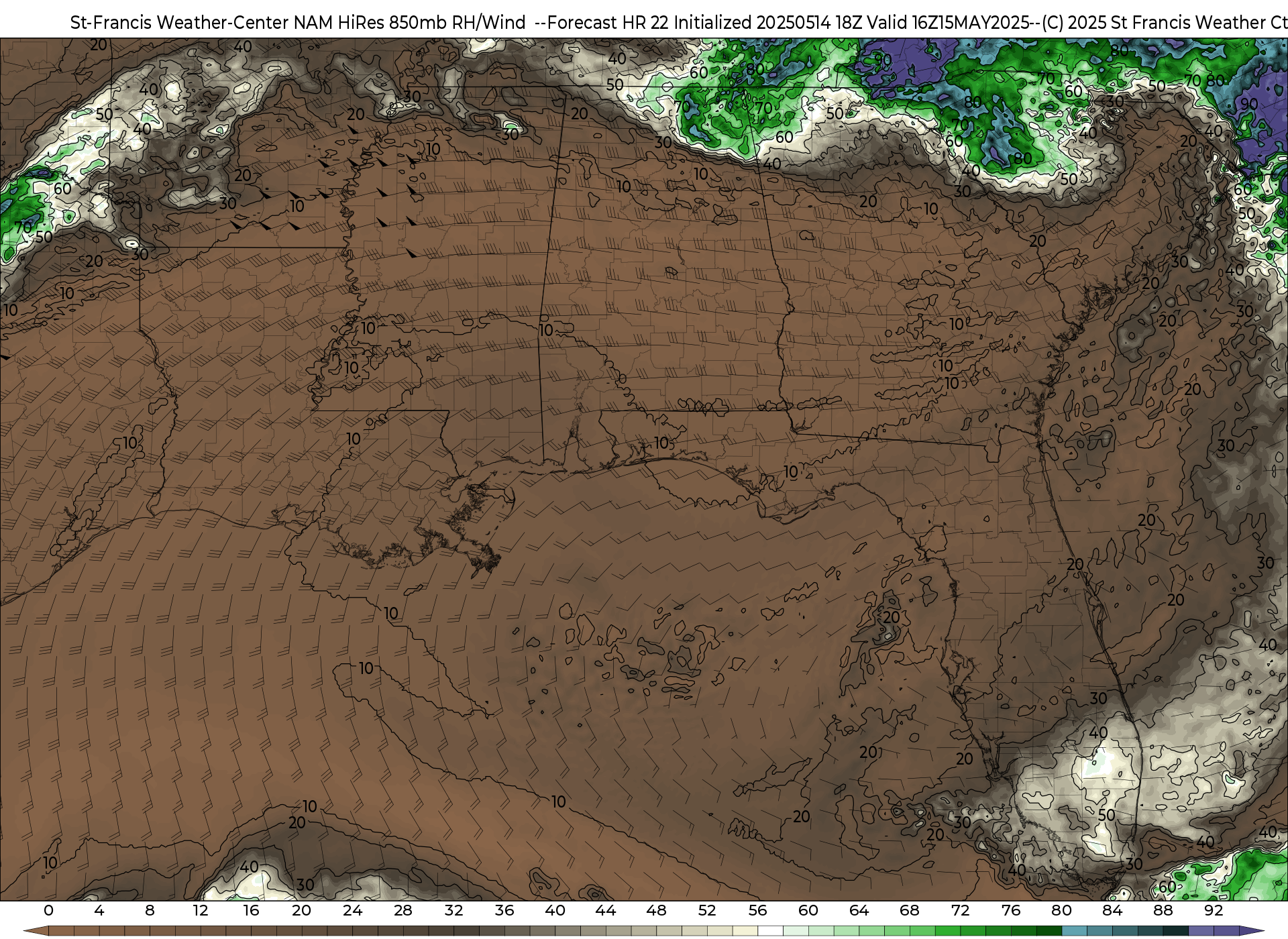This screenshot has width=1288, height=939.
Task: Click the color bar tick label '84'
Action: click(1112, 911)
